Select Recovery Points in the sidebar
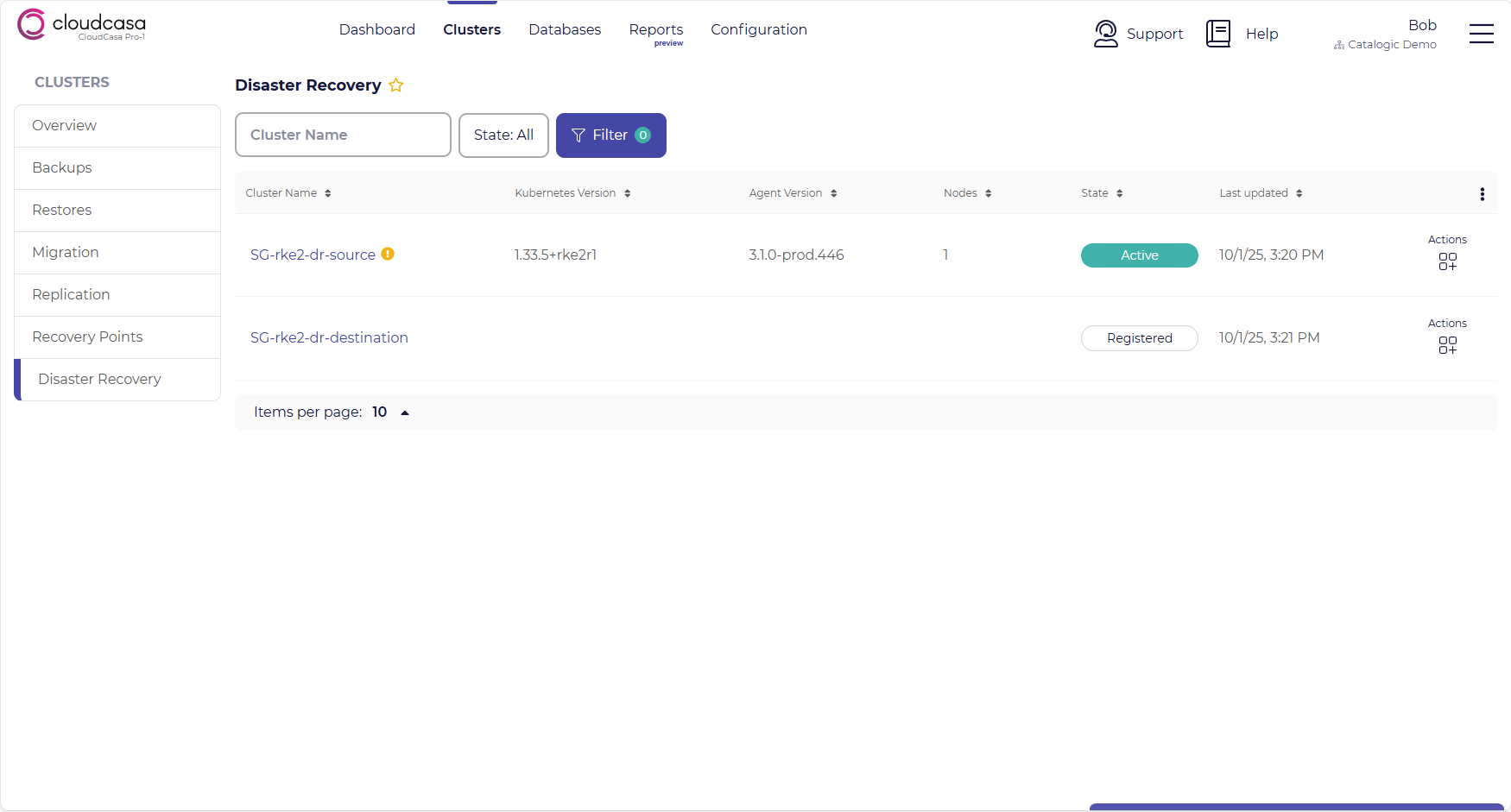This screenshot has height=812, width=1511. point(87,337)
